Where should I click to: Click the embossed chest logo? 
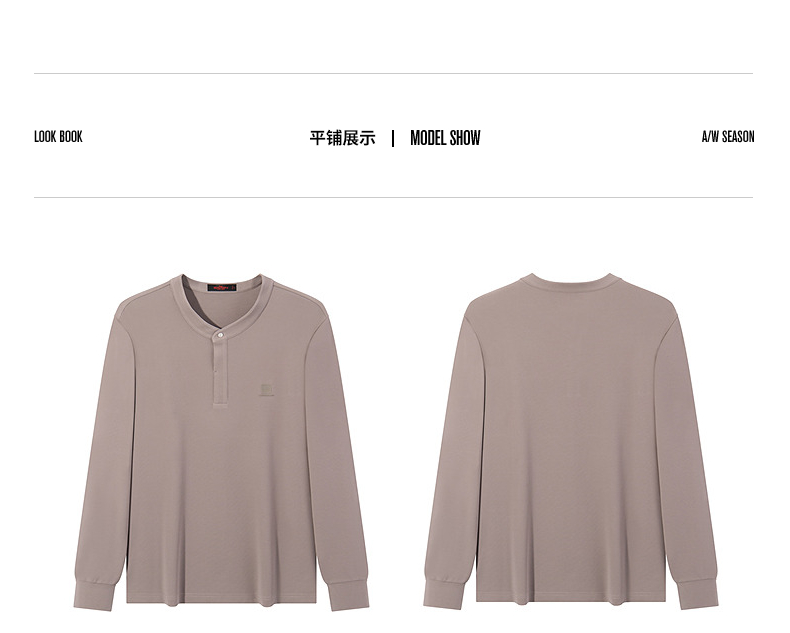click(266, 390)
